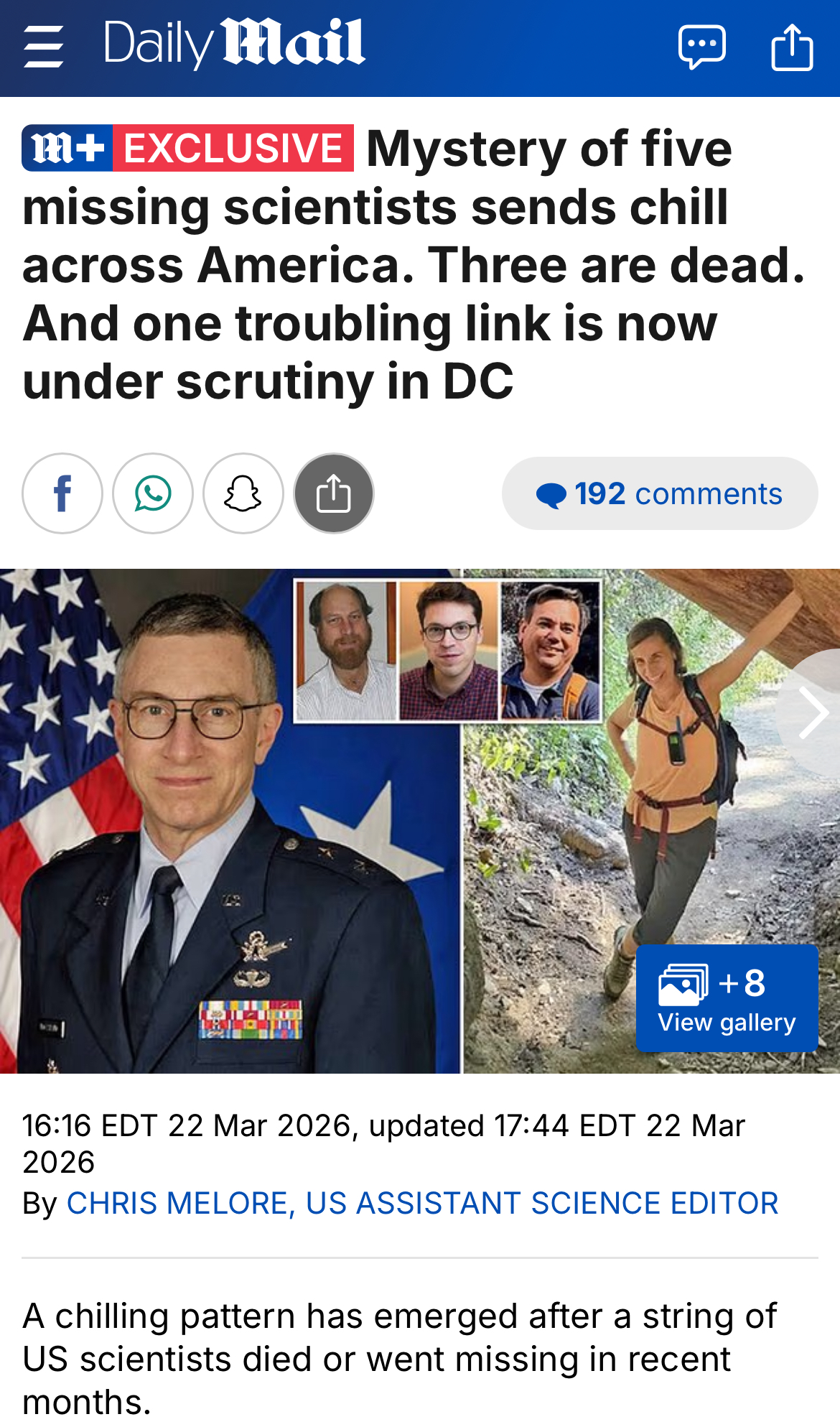Share article on Snapchat
The width and height of the screenshot is (840, 1427).
243,493
